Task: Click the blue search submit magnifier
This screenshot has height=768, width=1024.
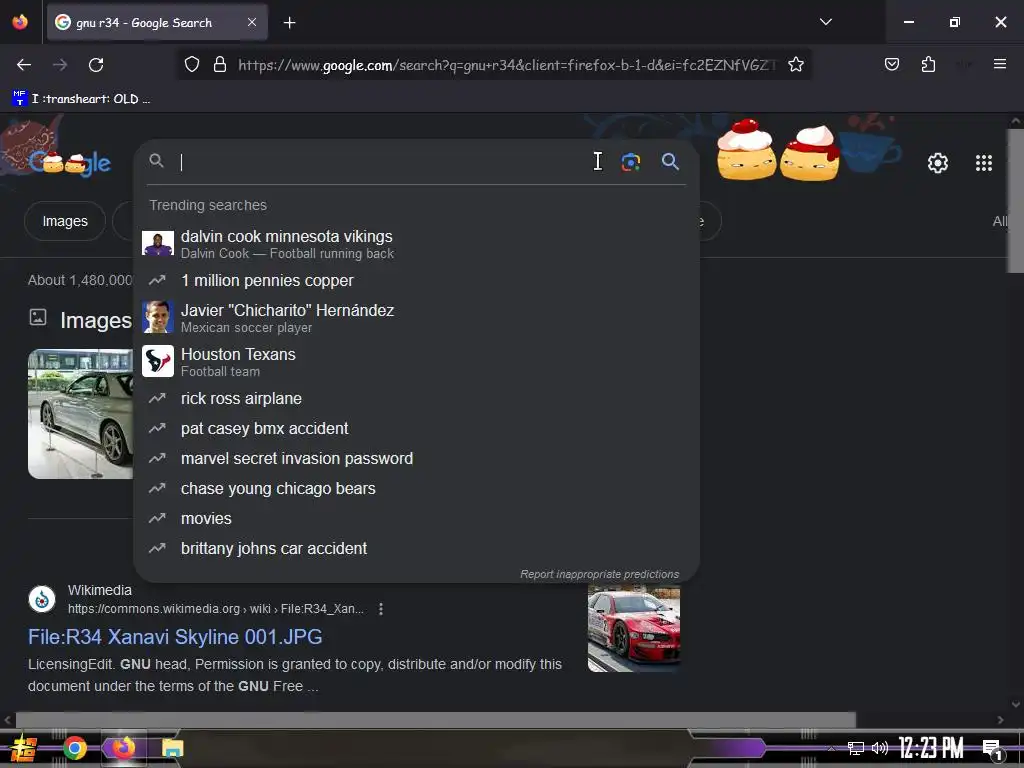Action: [670, 161]
